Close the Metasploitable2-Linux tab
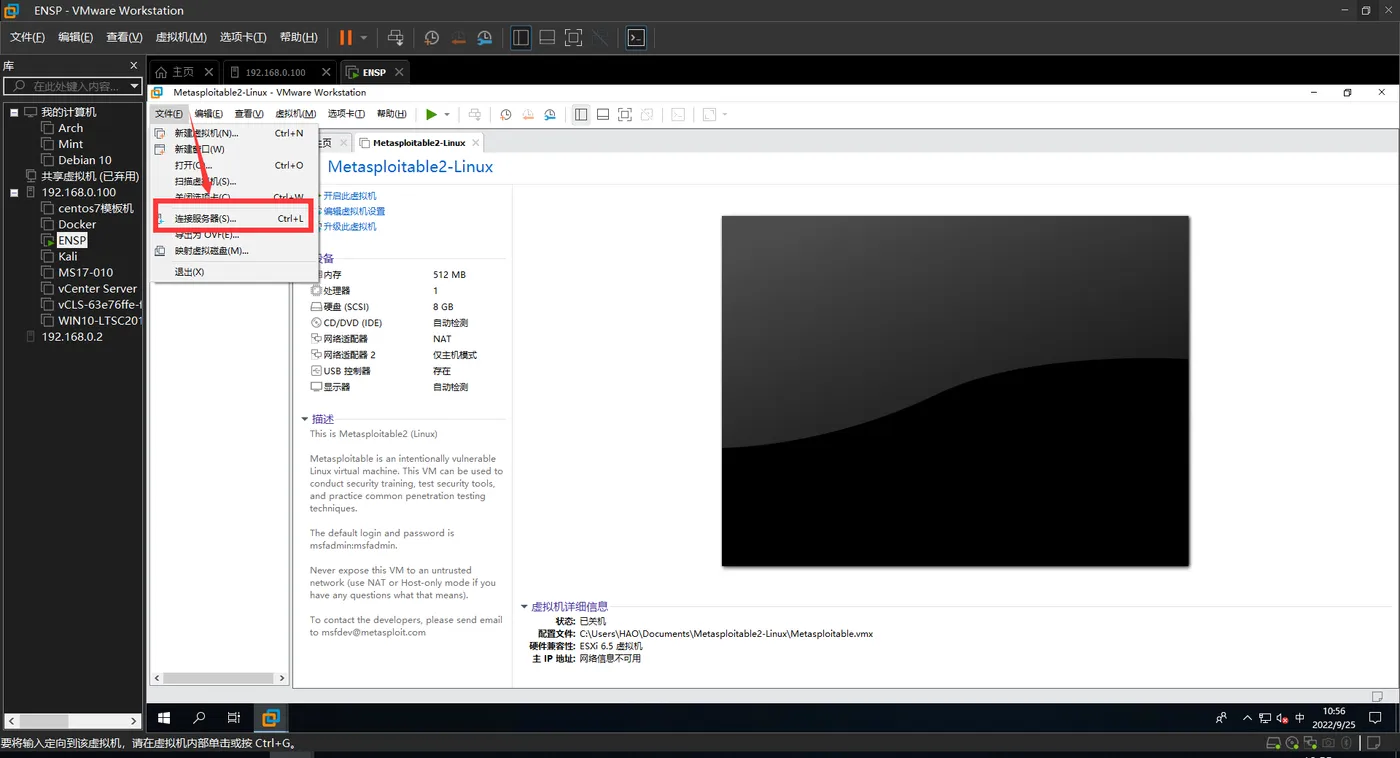The height and width of the screenshot is (758, 1400). click(474, 142)
